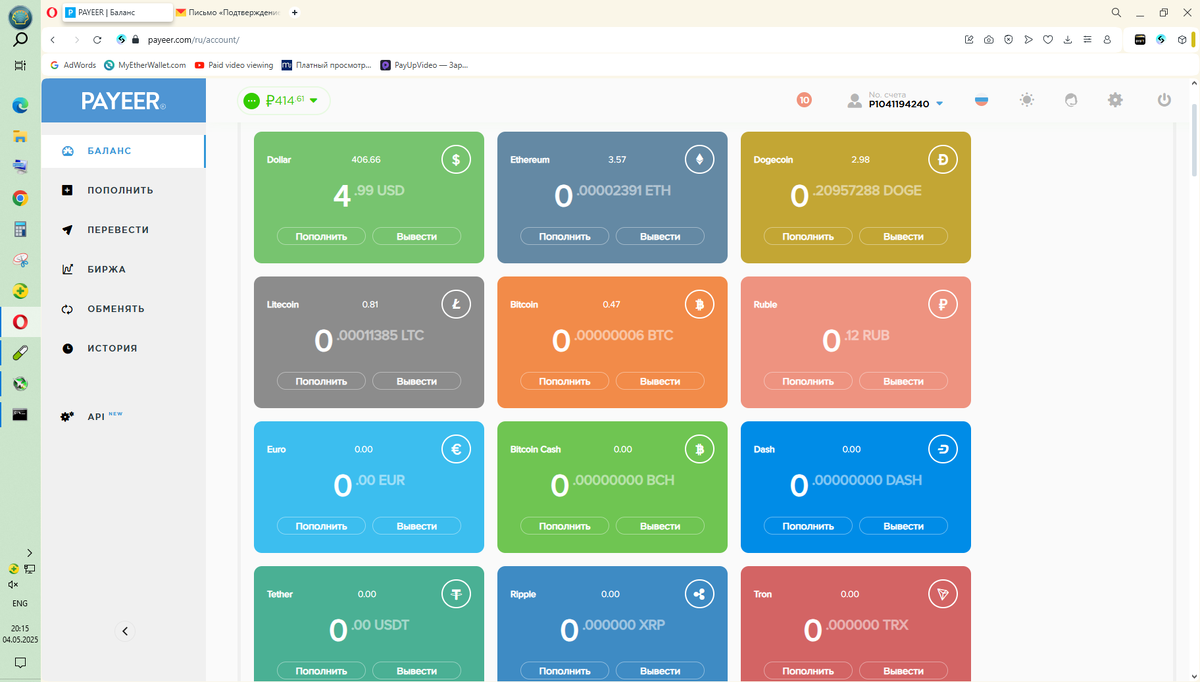The image size is (1200, 682).
Task: Click Пополнить on the Ethereum card
Action: (x=564, y=237)
